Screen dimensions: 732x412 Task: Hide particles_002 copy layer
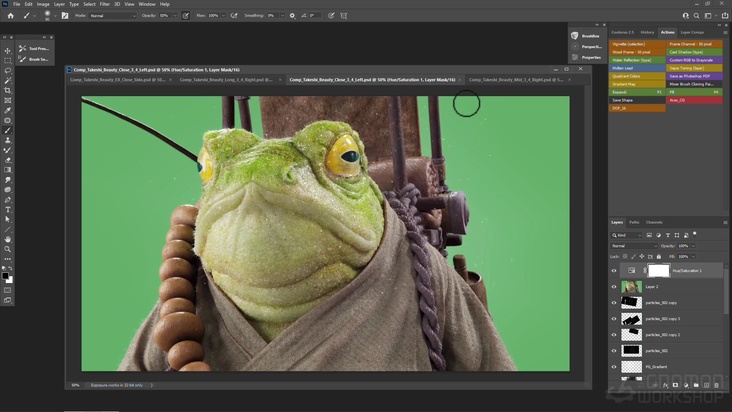pyautogui.click(x=614, y=303)
